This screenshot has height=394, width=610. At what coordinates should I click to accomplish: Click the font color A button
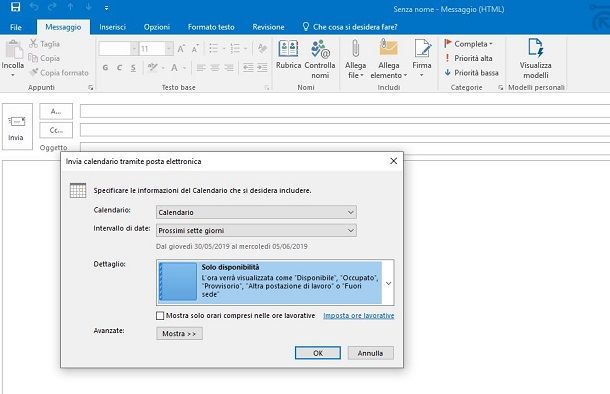tap(174, 68)
